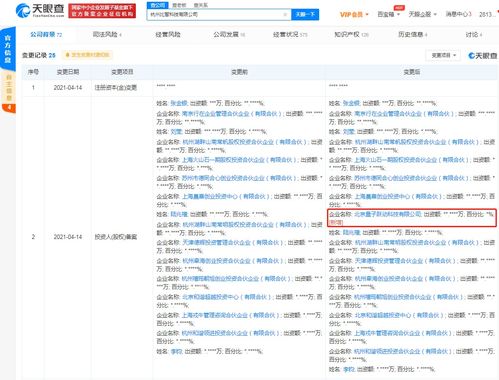Open 上海晨熹创业投资中心 link in 变更后 column
Viewport: 499px width, 380px height.
click(399, 197)
